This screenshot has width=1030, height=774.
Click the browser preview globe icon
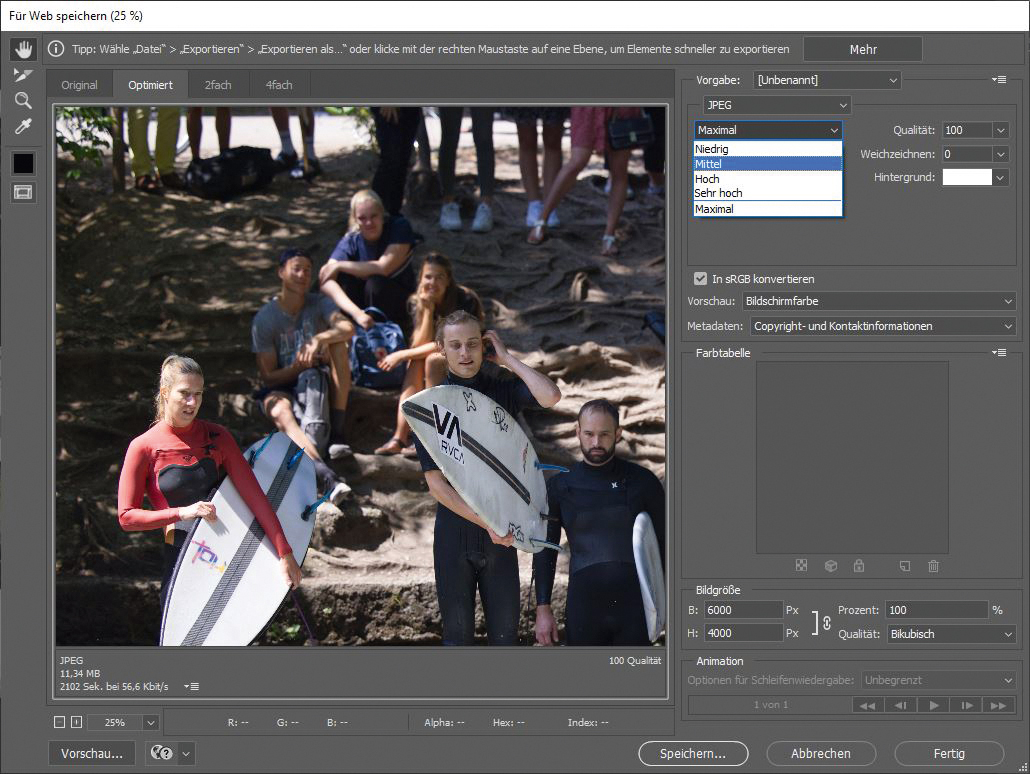[x=161, y=754]
